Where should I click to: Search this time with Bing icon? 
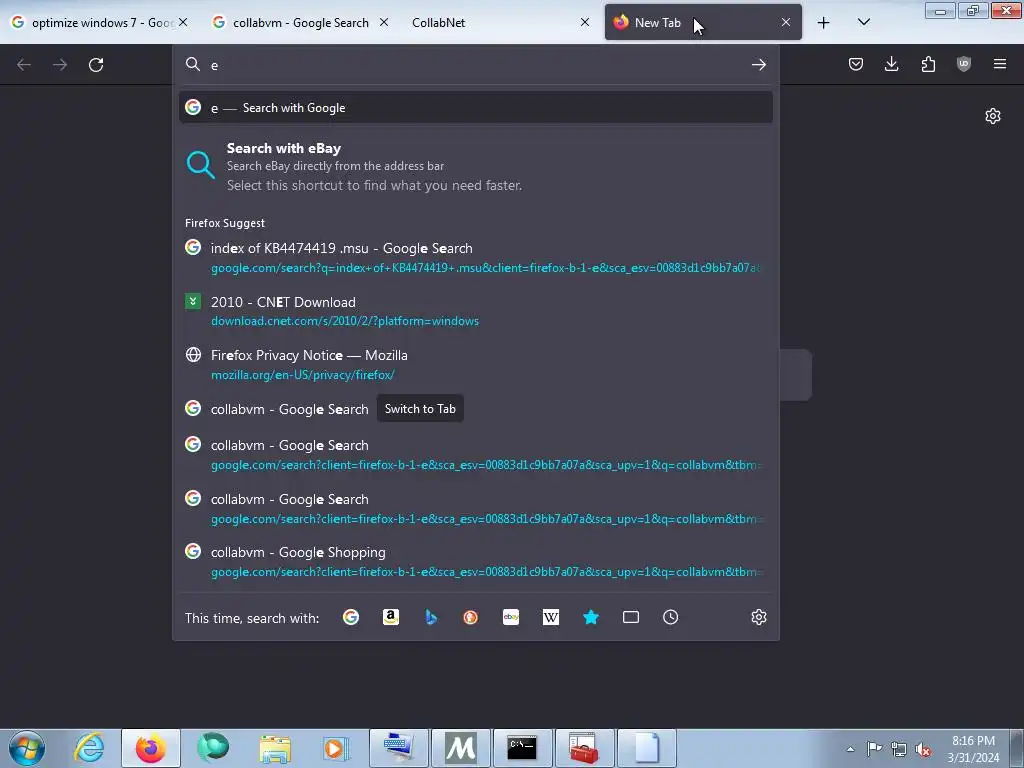click(431, 617)
